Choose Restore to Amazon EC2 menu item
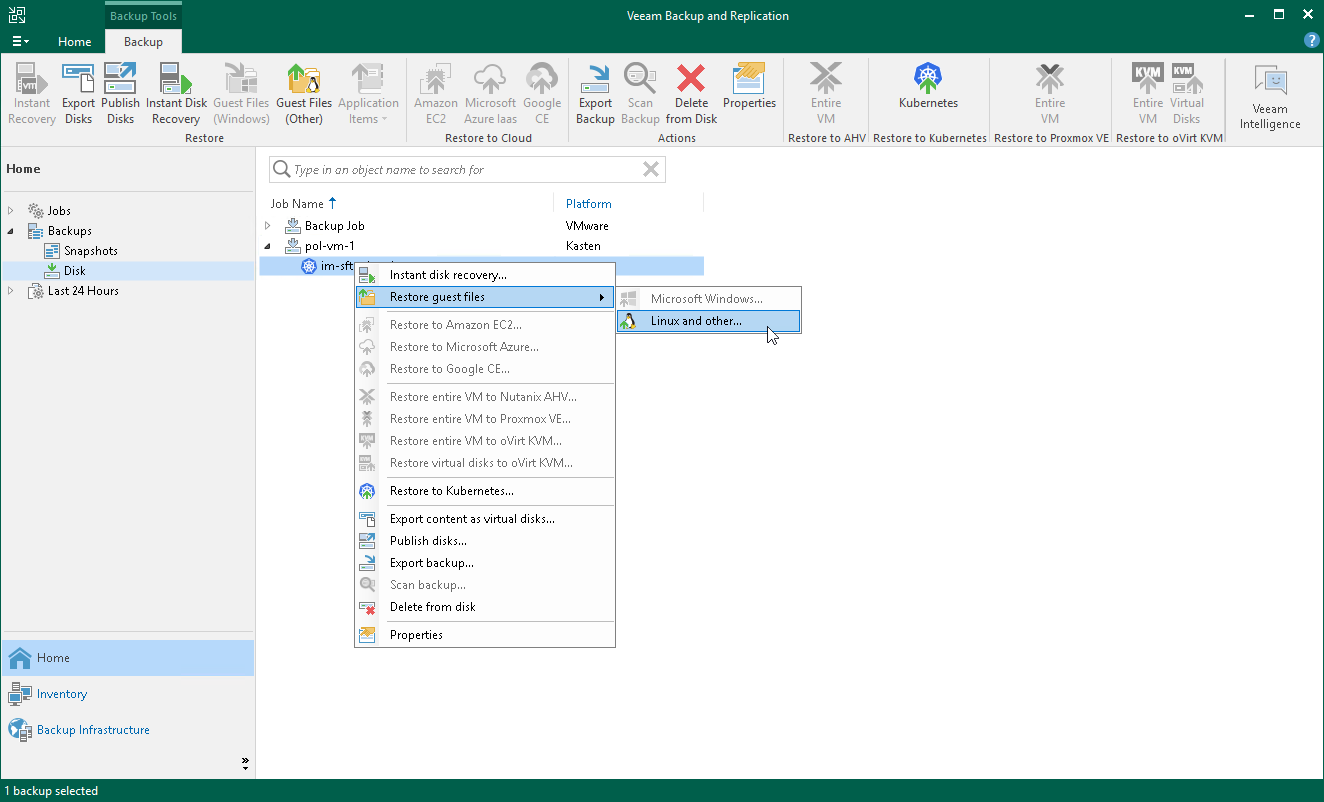This screenshot has height=802, width=1324. tap(485, 325)
